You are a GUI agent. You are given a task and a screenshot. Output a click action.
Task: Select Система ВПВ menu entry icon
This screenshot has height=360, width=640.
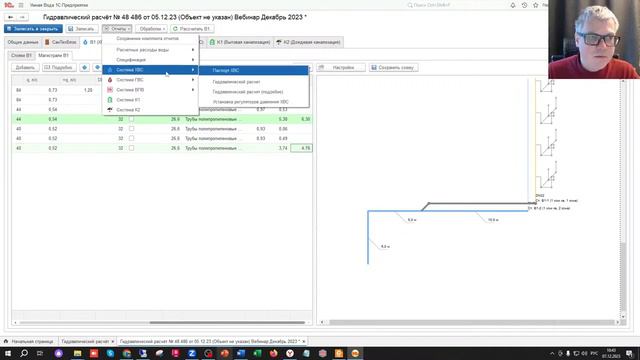(x=110, y=90)
